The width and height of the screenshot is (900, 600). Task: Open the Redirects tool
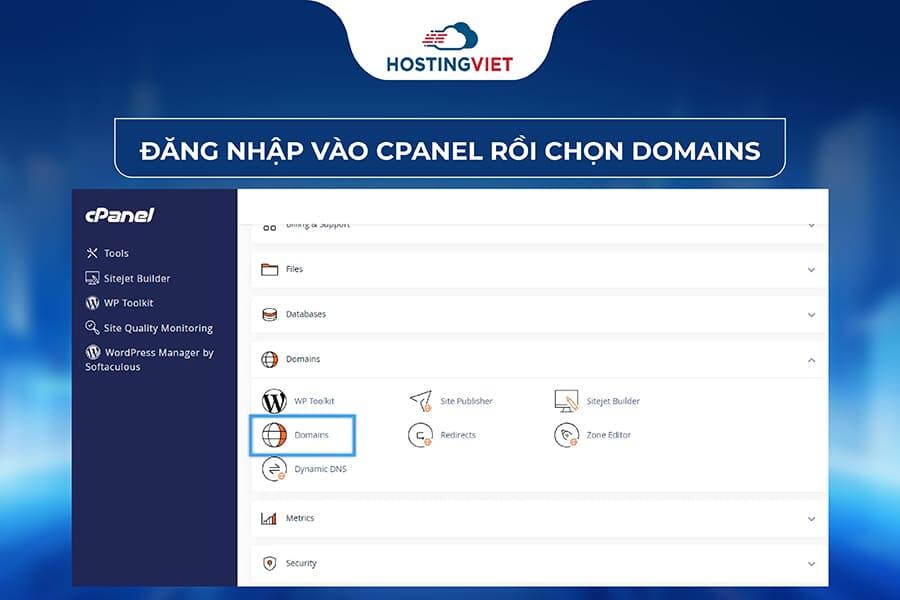(x=419, y=435)
